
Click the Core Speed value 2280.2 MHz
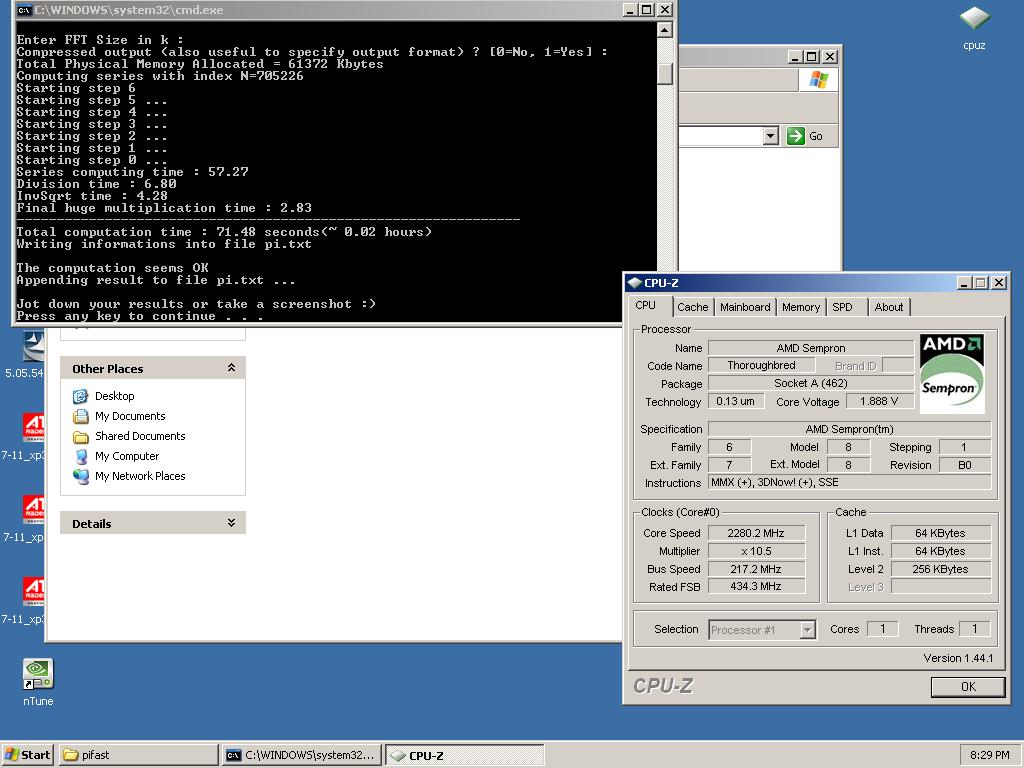(756, 533)
